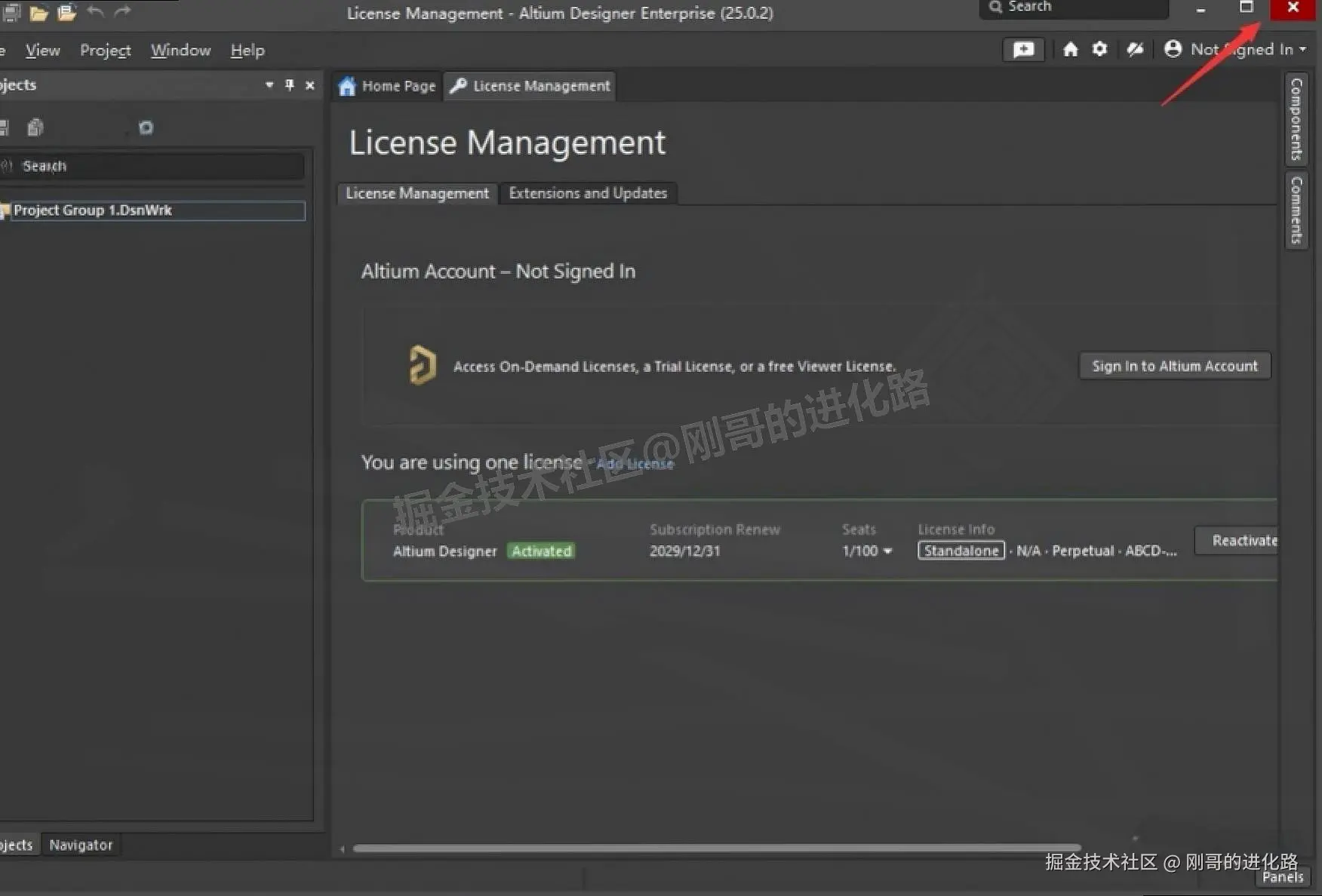The height and width of the screenshot is (896, 1322).
Task: Switch to Extensions and Updates tab
Action: tap(588, 193)
